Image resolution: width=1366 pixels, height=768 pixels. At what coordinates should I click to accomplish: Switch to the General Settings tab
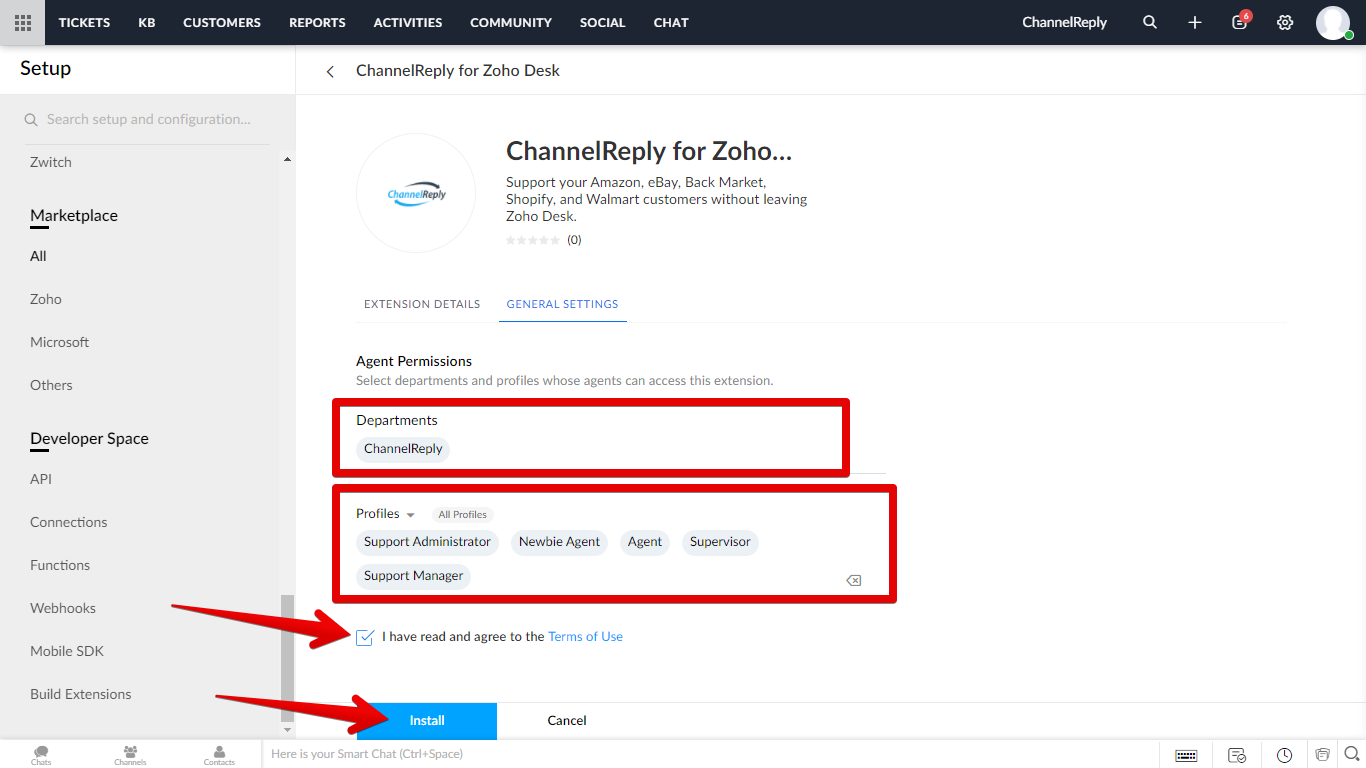pyautogui.click(x=562, y=304)
